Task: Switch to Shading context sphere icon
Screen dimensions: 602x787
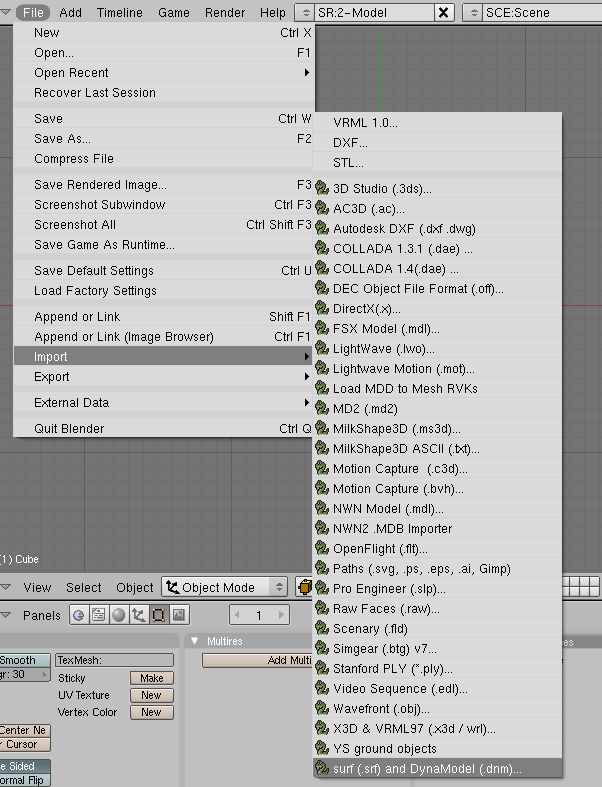Action: click(118, 615)
